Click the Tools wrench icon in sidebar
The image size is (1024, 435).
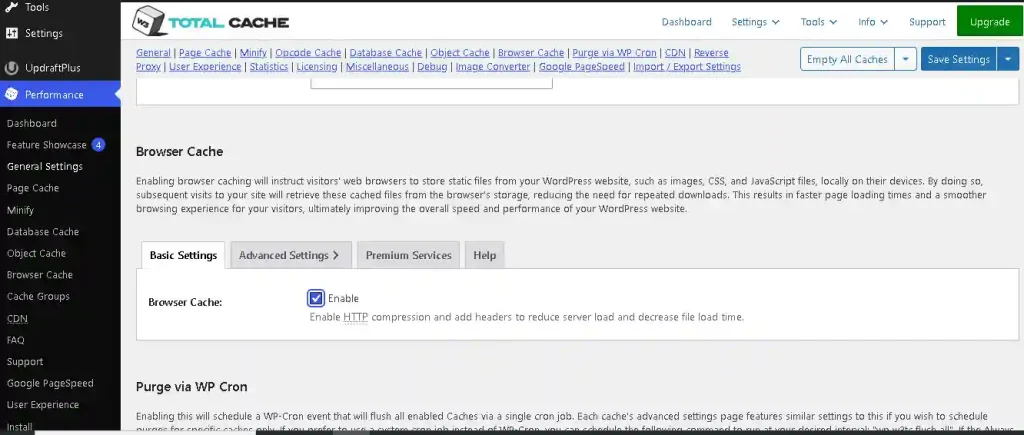[x=11, y=8]
